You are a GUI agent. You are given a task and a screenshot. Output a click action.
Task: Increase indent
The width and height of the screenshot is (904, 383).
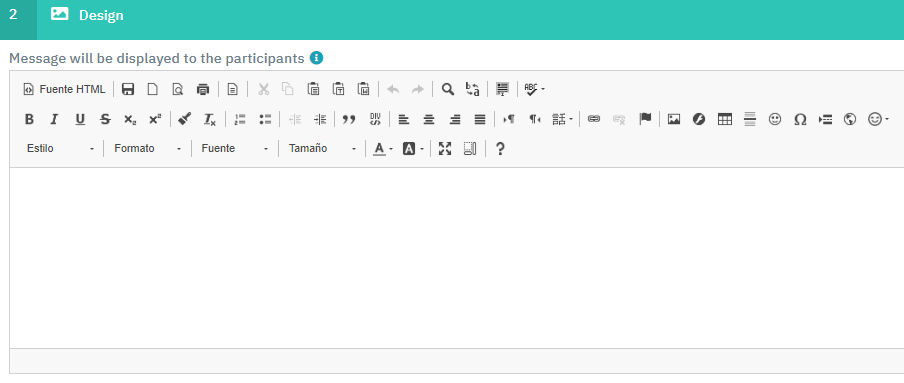pos(319,119)
